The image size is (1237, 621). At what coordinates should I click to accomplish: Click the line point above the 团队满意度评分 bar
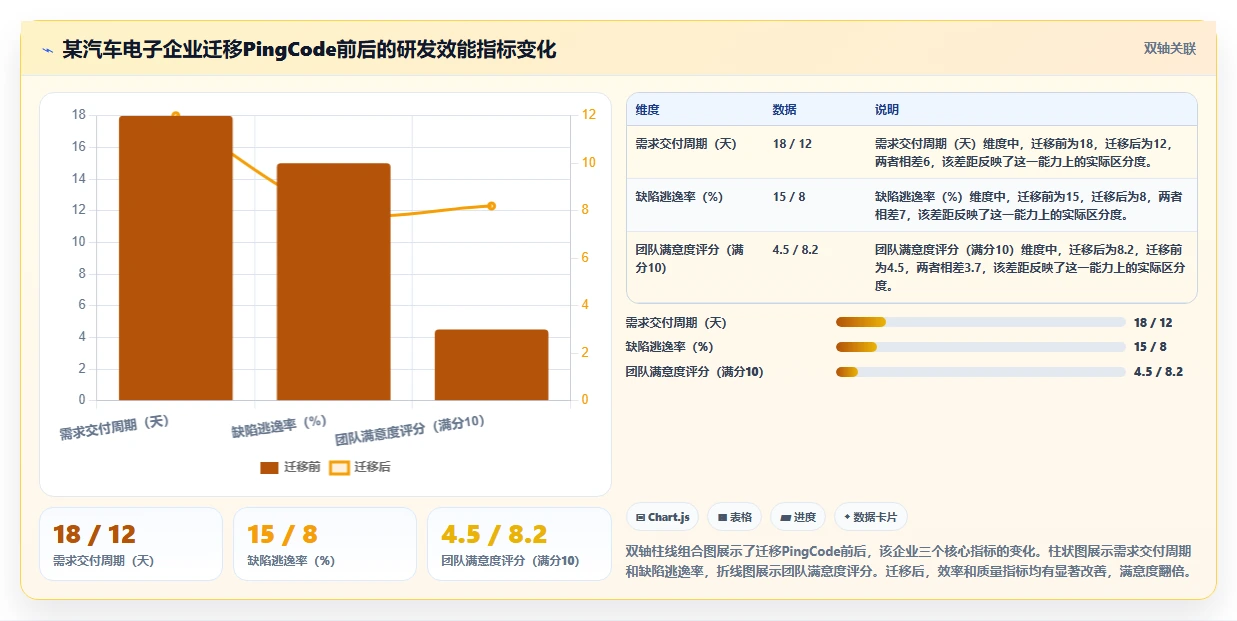tap(491, 206)
